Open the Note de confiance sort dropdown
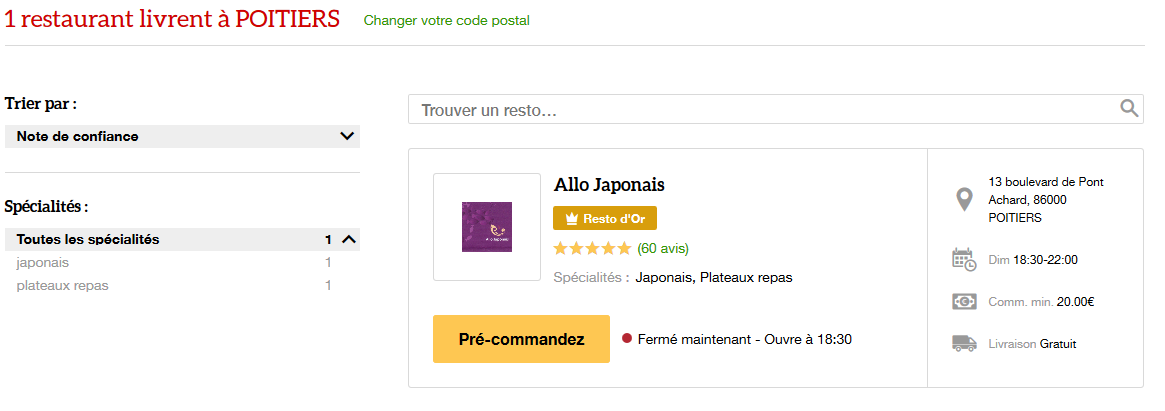 tap(182, 136)
